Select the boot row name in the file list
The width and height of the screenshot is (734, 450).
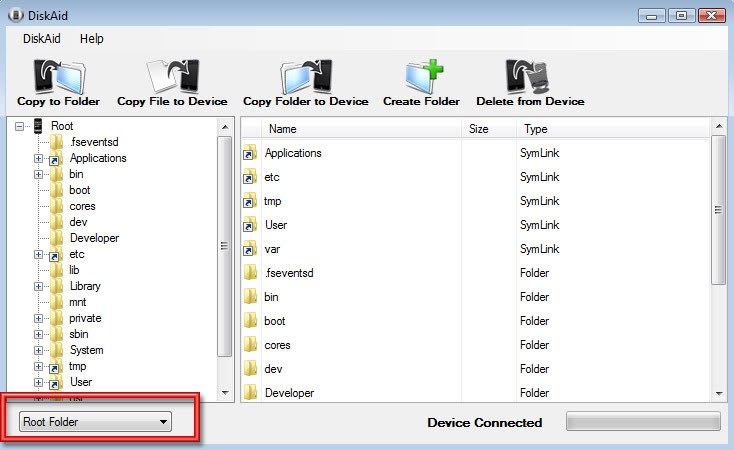point(275,321)
